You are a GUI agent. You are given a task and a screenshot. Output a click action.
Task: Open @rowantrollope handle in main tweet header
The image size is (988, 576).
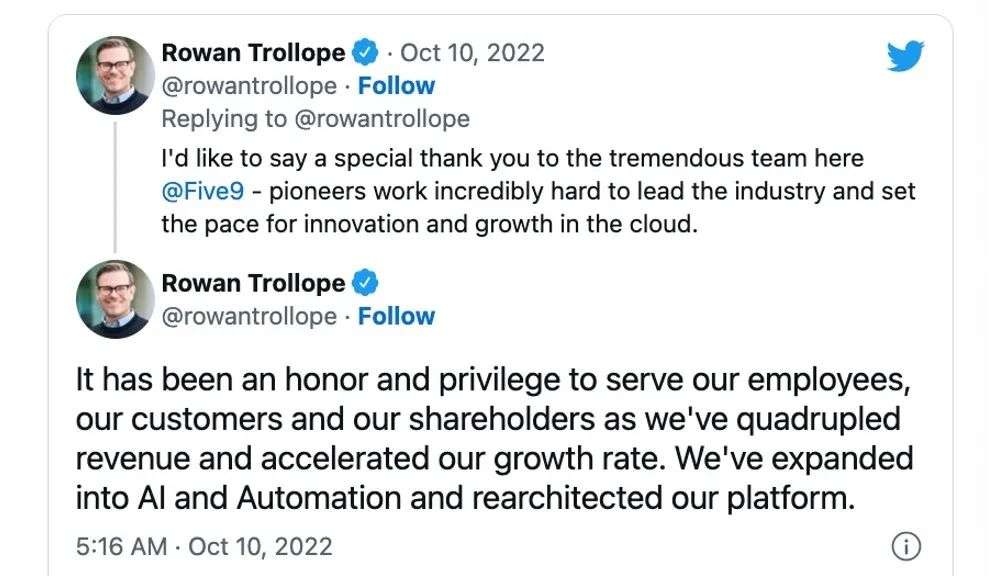coord(250,317)
